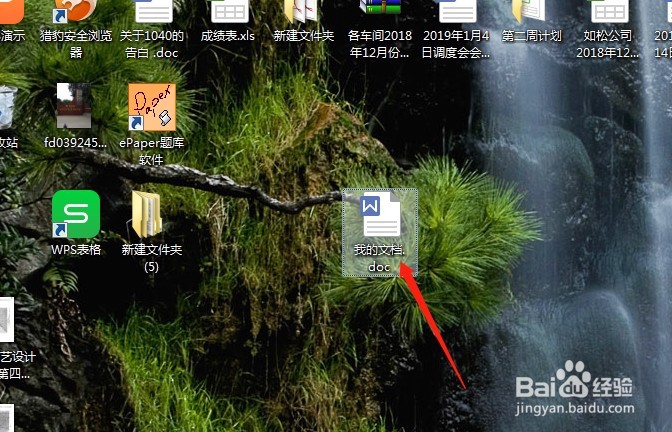
Task: Select the top-row 新建文件夹 folder icon
Action: click(302, 11)
